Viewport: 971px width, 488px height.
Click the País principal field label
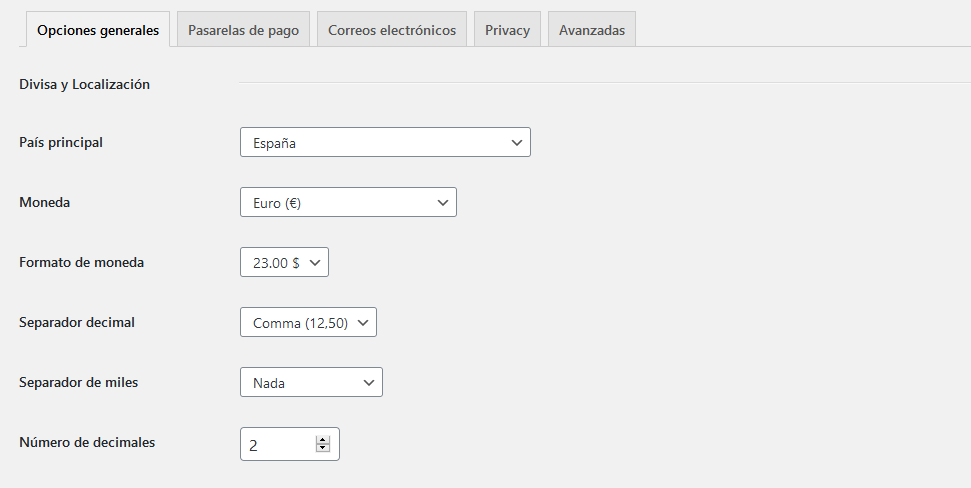pos(61,142)
